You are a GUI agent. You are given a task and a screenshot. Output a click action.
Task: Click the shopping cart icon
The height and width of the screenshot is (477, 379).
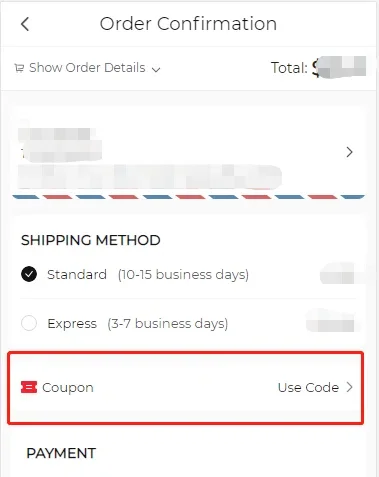click(19, 68)
